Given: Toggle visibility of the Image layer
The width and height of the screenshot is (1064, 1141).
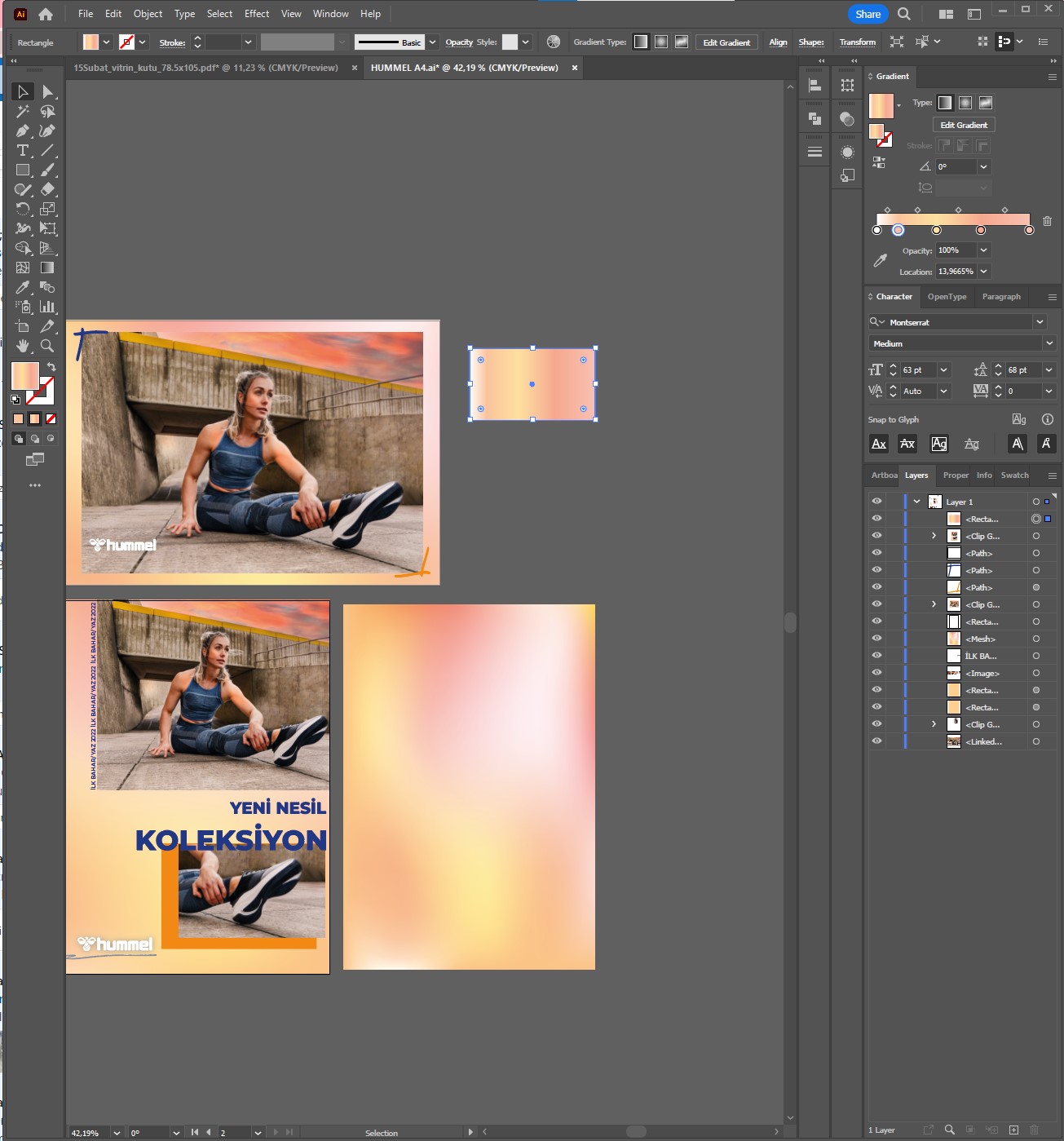Looking at the screenshot, I should pyautogui.click(x=876, y=673).
